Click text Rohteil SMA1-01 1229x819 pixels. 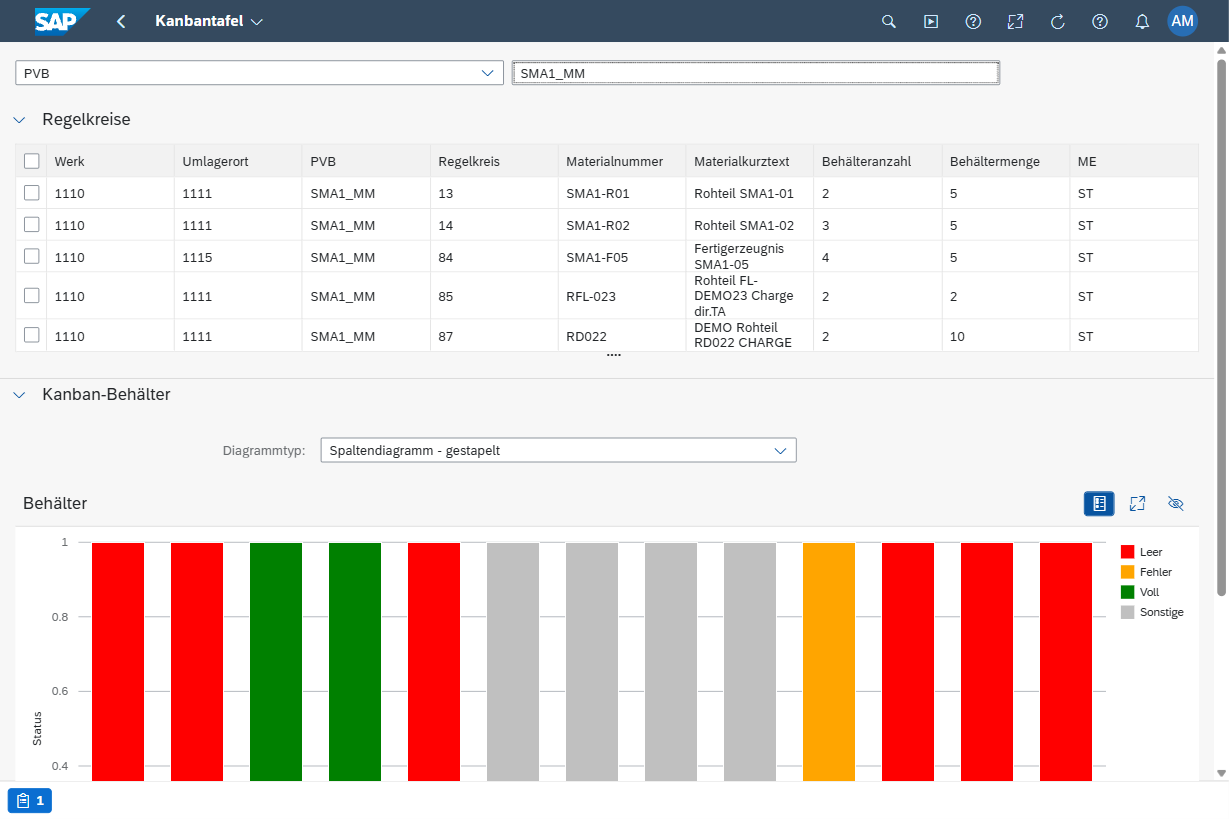point(744,193)
